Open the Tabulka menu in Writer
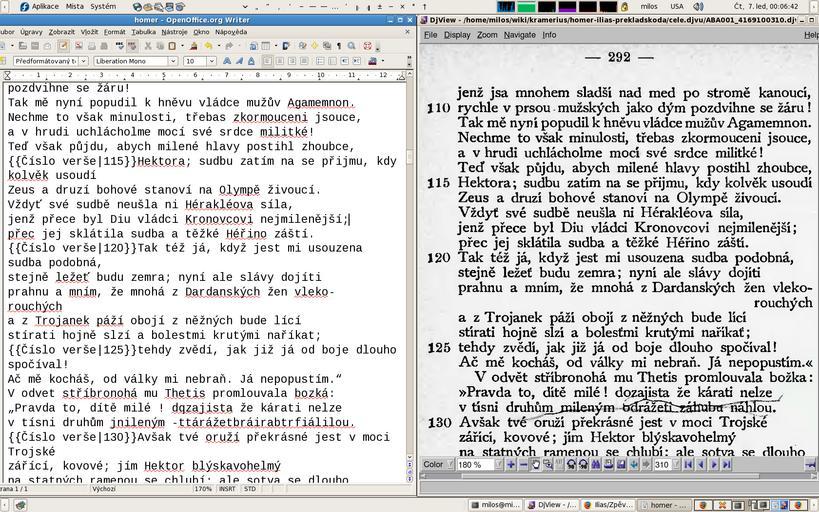 [143, 31]
